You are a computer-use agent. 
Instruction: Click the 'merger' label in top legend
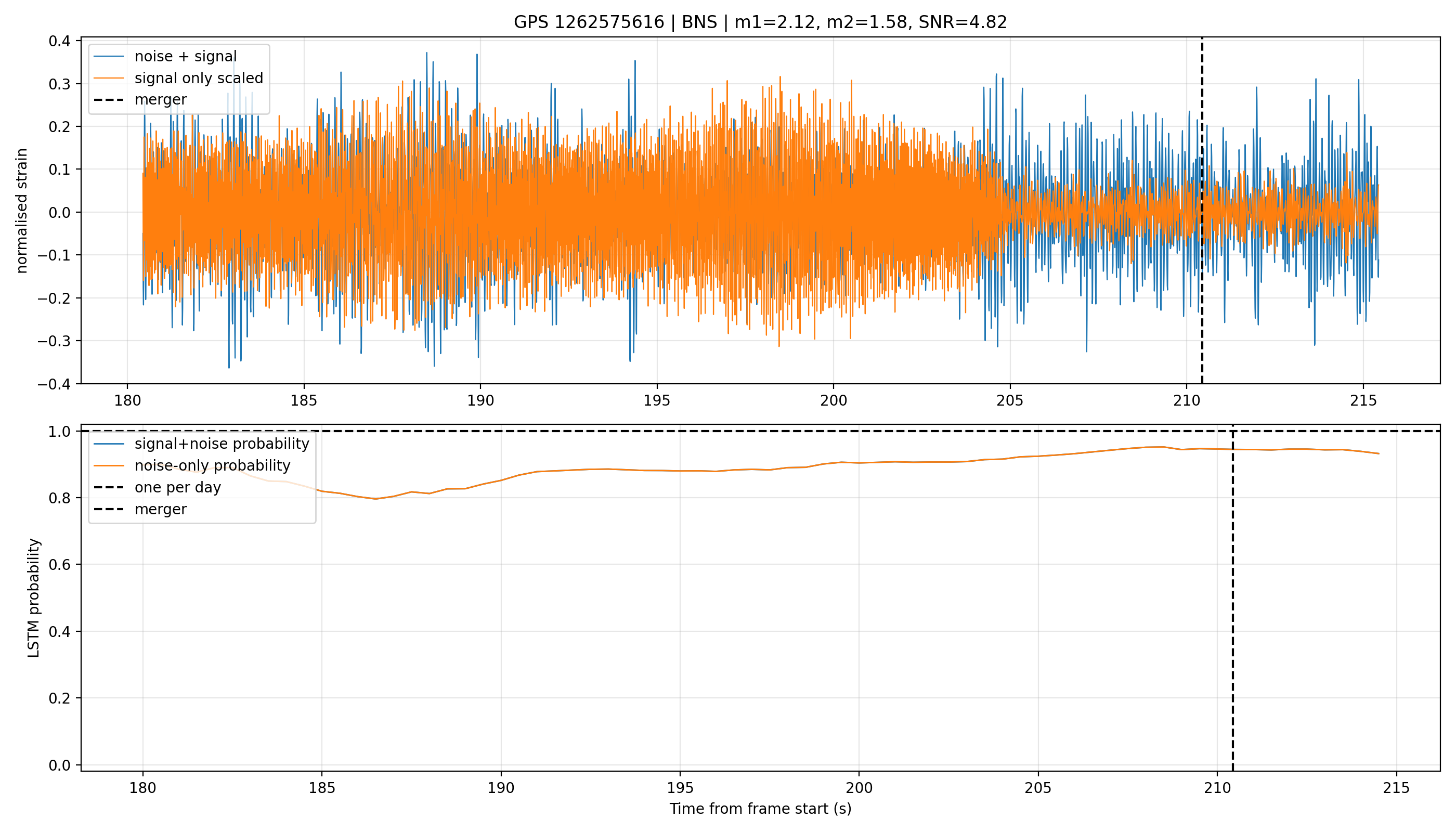pyautogui.click(x=161, y=99)
